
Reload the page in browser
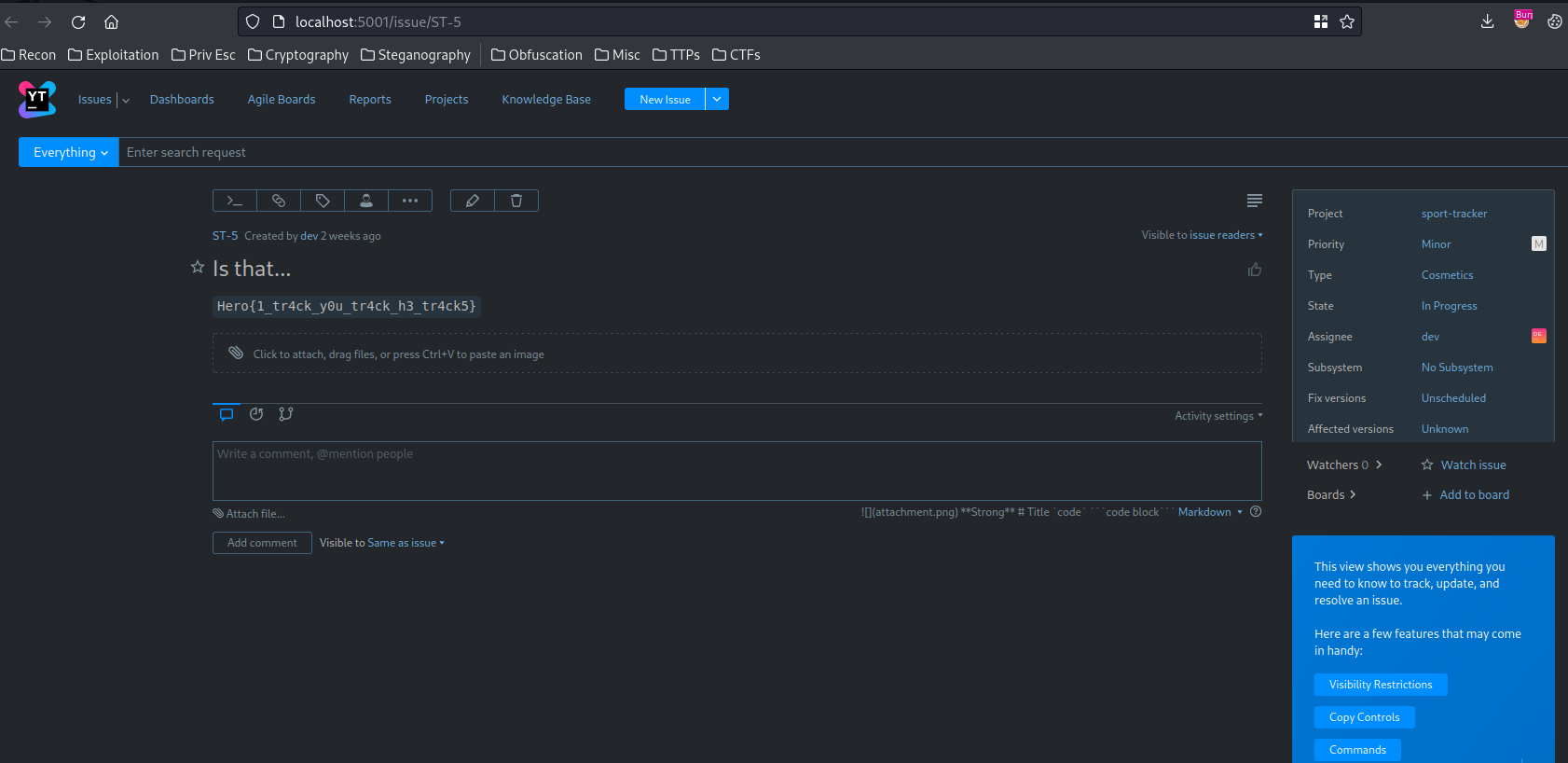tap(78, 21)
